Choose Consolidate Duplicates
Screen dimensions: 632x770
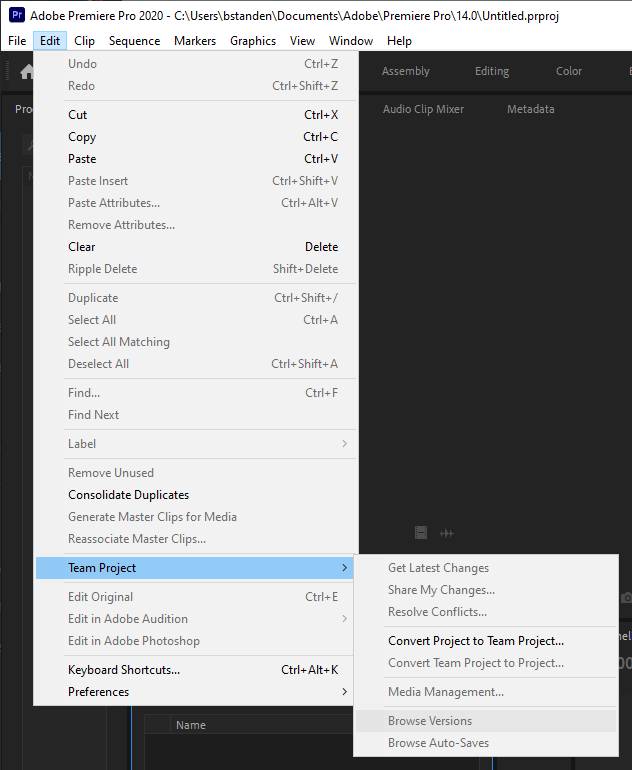pyautogui.click(x=128, y=495)
